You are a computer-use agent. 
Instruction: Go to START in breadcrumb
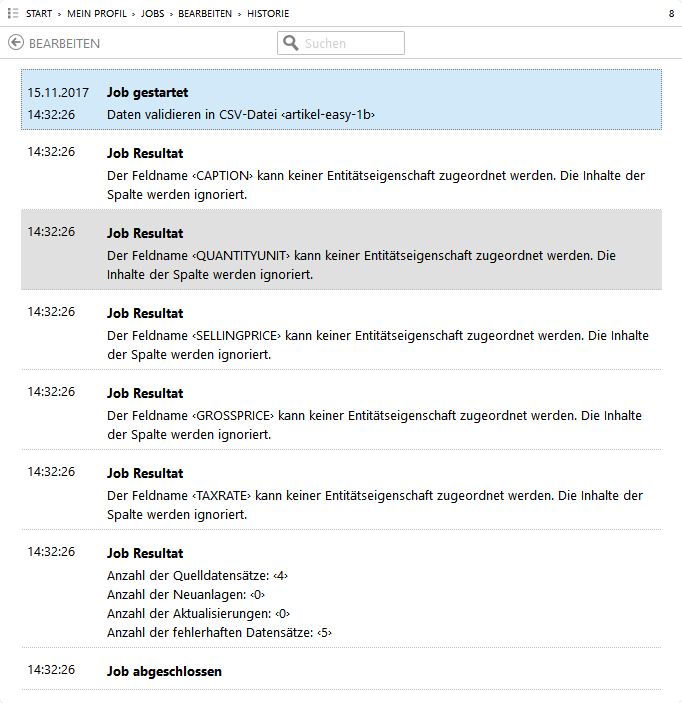[x=39, y=14]
